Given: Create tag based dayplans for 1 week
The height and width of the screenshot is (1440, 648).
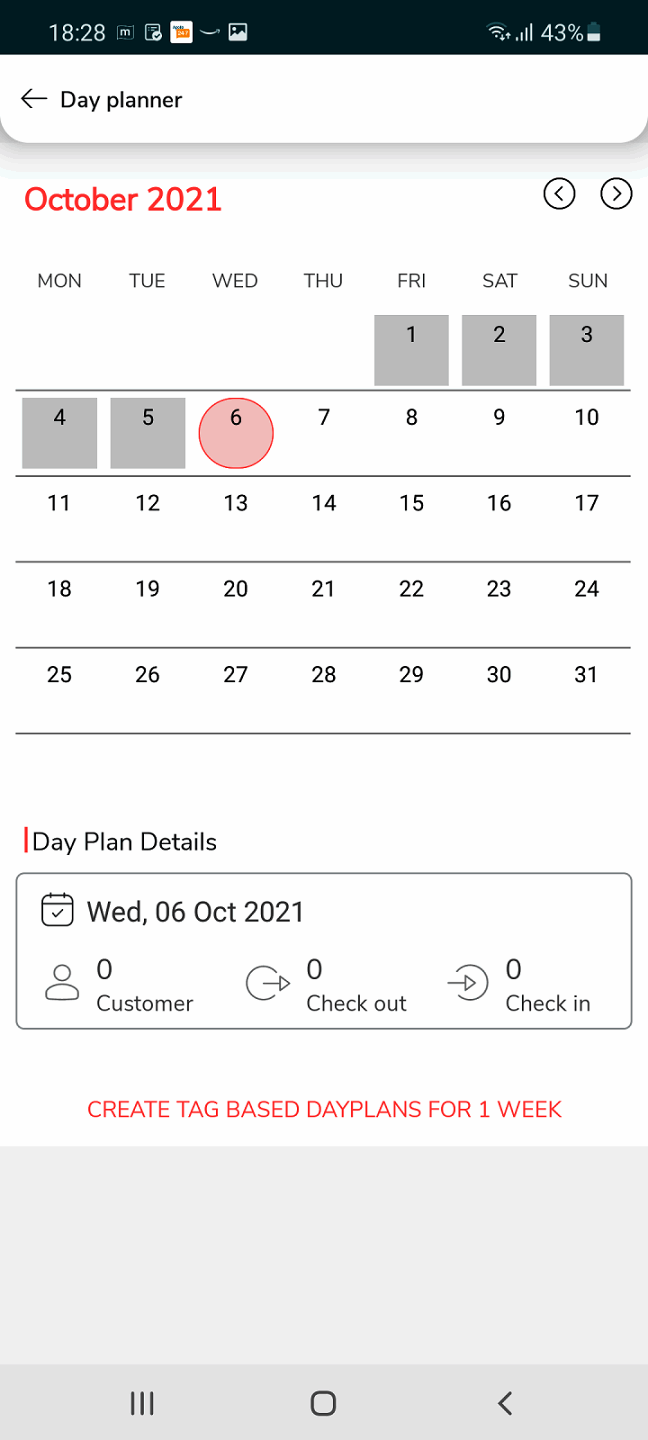Looking at the screenshot, I should 324,1109.
